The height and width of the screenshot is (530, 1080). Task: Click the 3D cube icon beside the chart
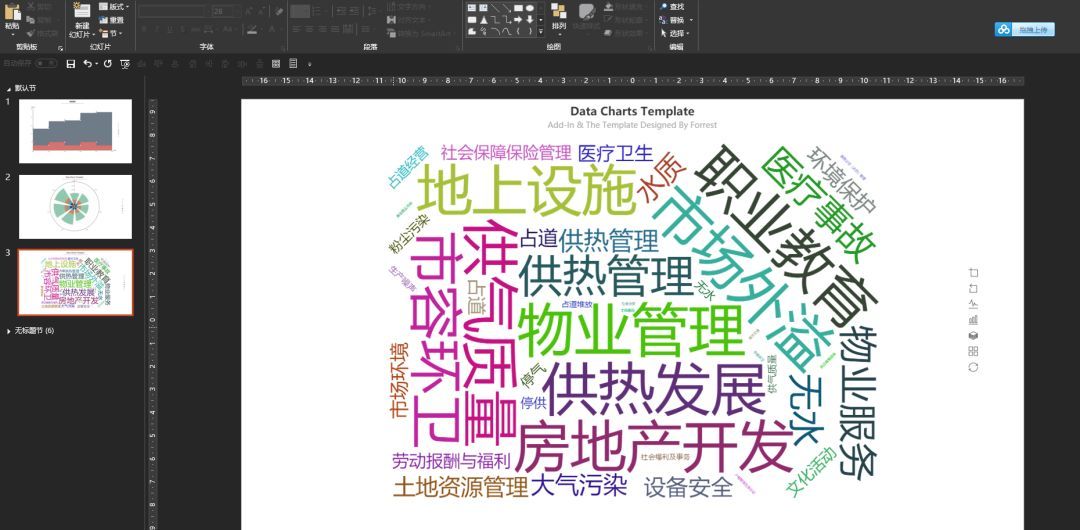click(973, 336)
